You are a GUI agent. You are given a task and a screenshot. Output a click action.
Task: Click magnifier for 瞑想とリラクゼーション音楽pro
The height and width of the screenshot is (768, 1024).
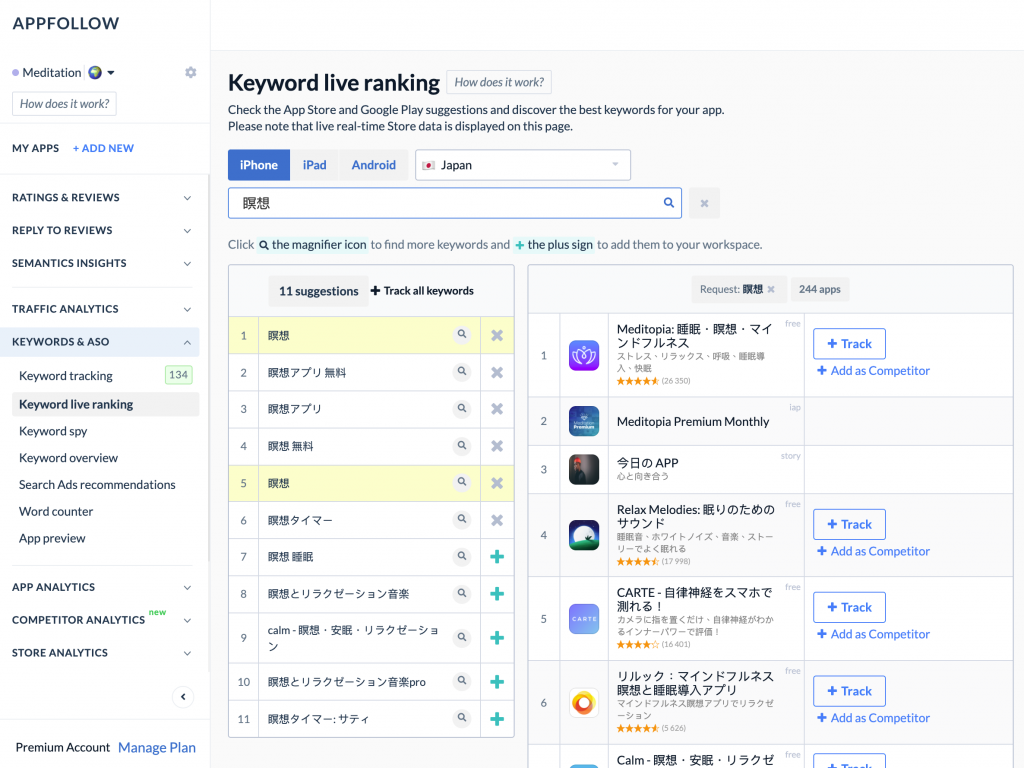[462, 680]
